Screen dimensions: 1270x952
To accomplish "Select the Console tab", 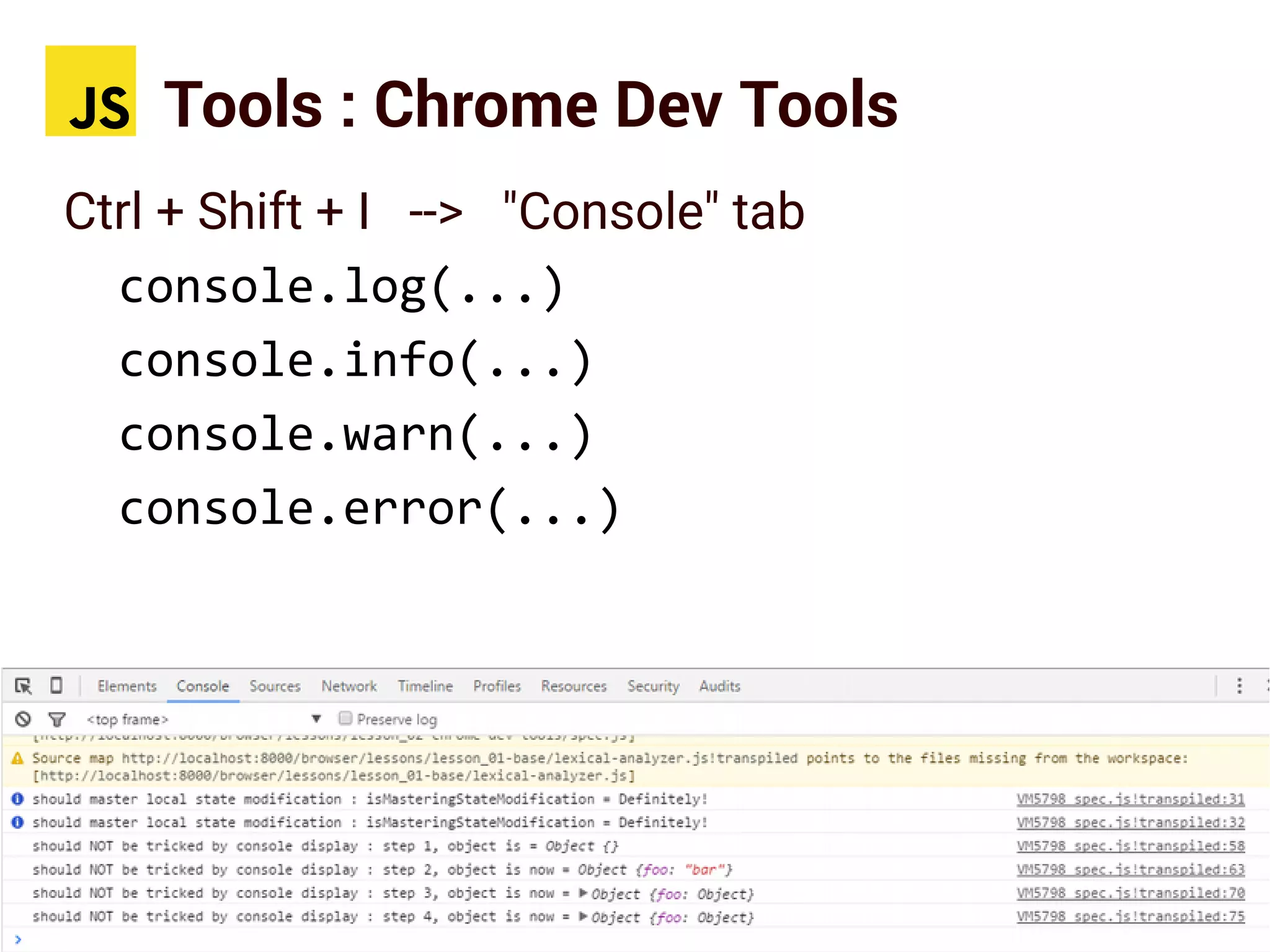I will point(203,686).
